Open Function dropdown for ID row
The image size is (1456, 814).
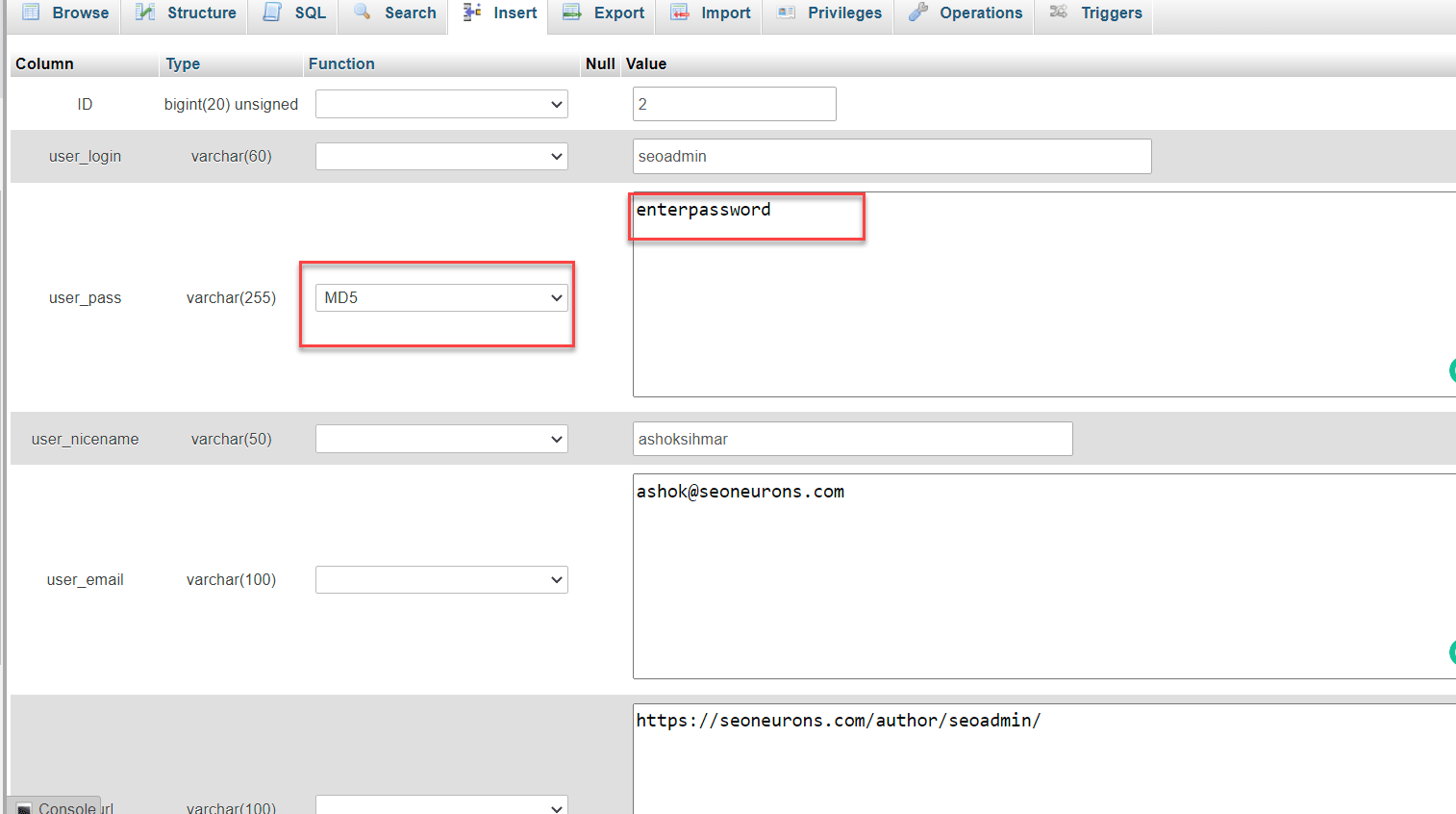(x=441, y=104)
